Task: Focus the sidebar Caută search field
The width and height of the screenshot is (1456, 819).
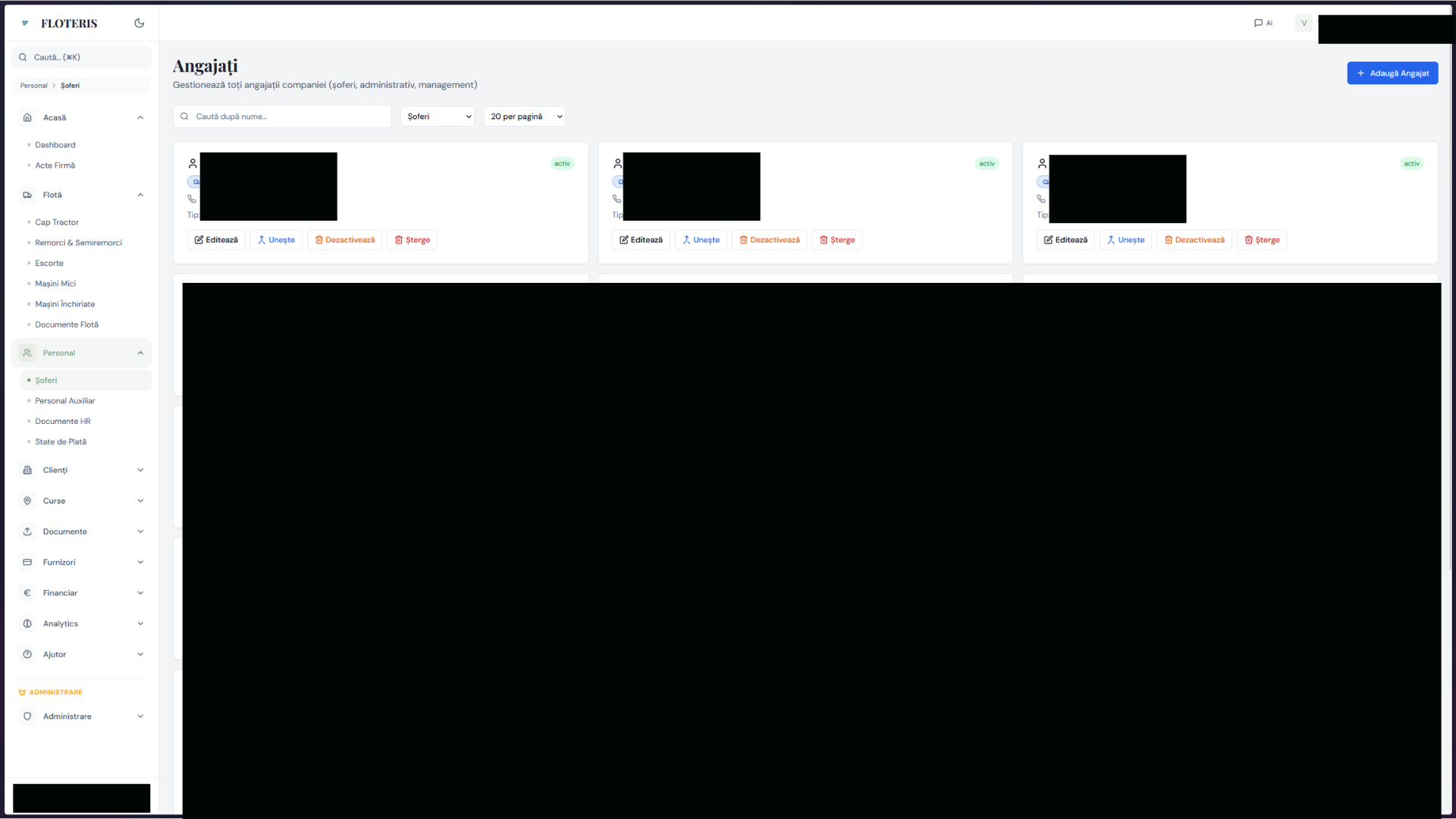Action: (81, 57)
